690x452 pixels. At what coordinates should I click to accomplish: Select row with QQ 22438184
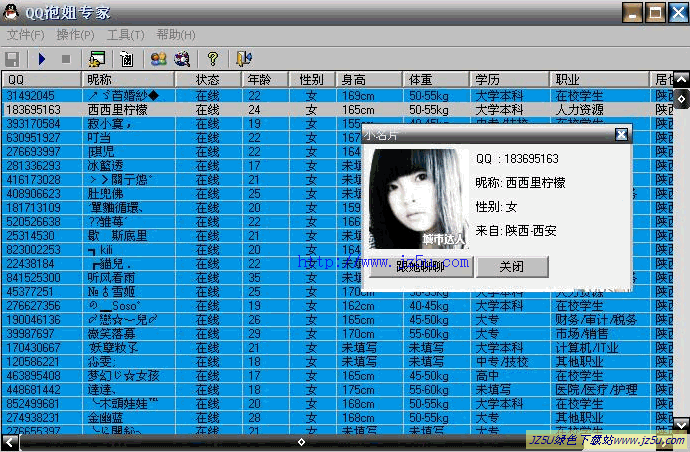click(x=338, y=264)
